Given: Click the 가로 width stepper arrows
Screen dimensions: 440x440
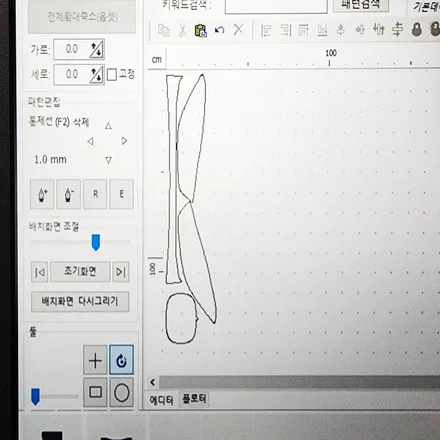Looking at the screenshot, I should (96, 50).
